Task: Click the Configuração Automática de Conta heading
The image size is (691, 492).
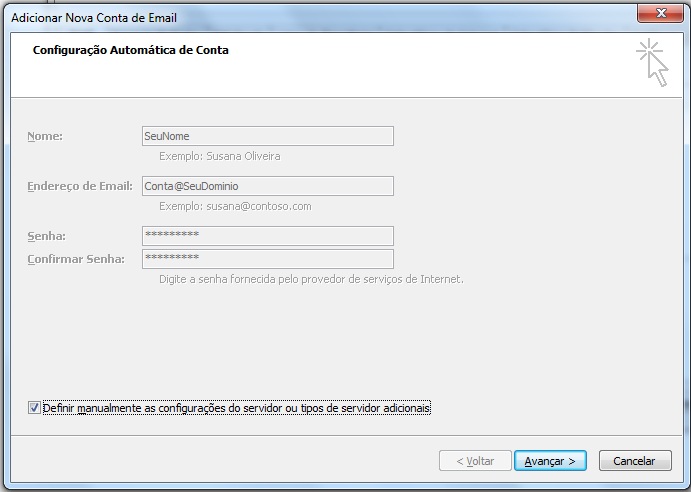Action: click(130, 50)
